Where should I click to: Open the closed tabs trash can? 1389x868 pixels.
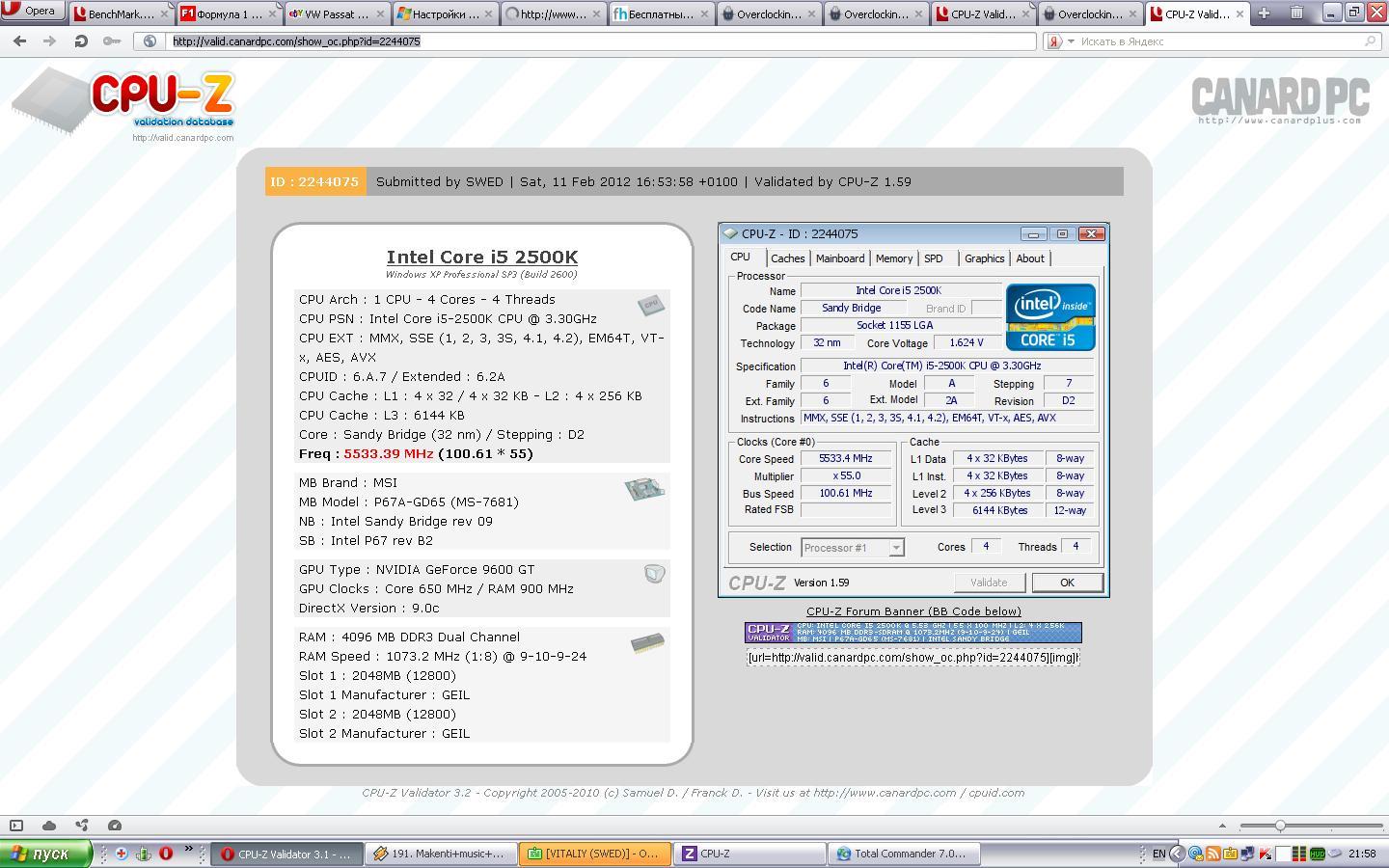1297,13
